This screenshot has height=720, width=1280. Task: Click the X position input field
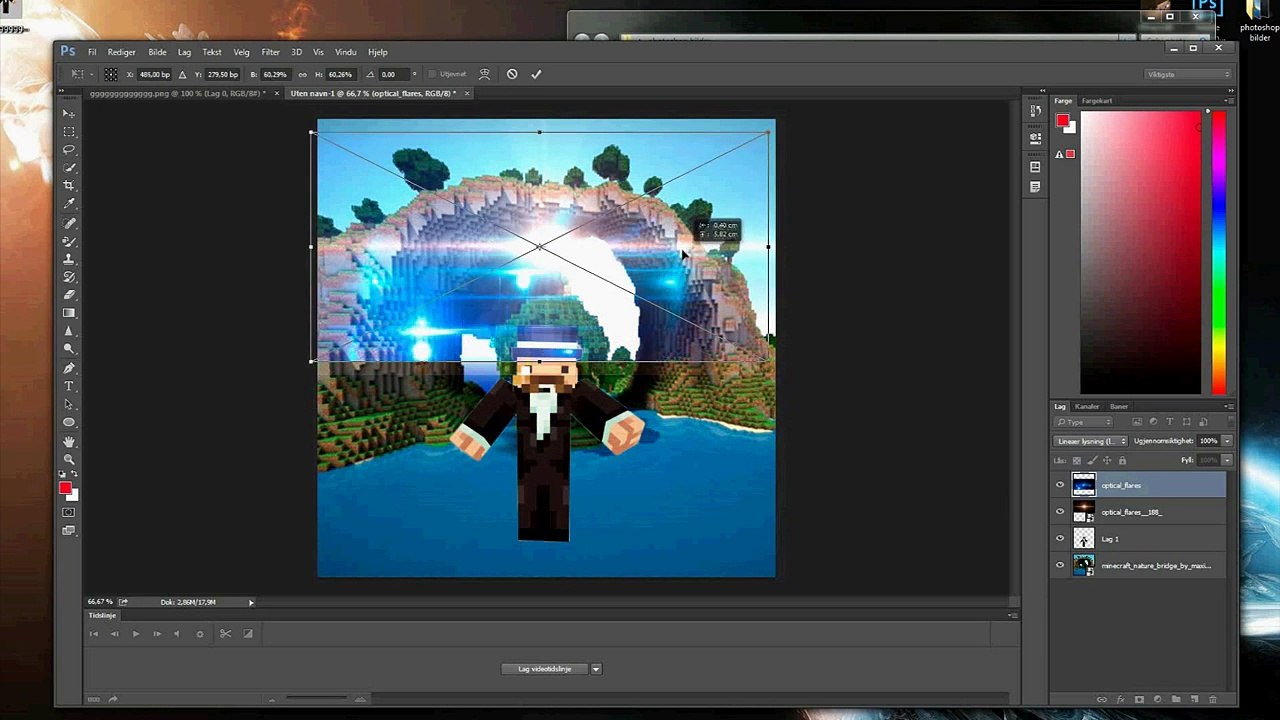click(155, 74)
